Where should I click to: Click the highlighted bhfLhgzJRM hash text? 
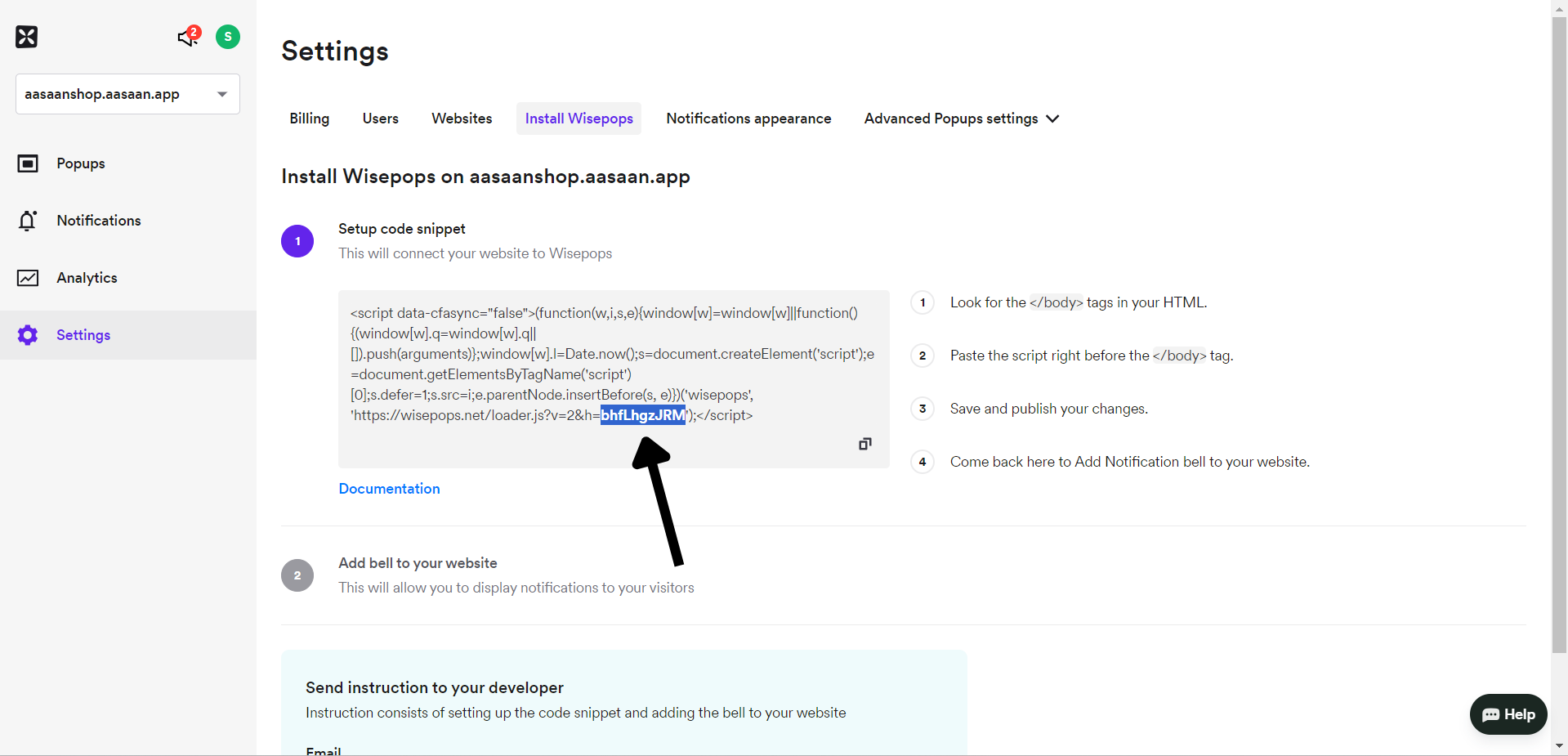[x=643, y=415]
